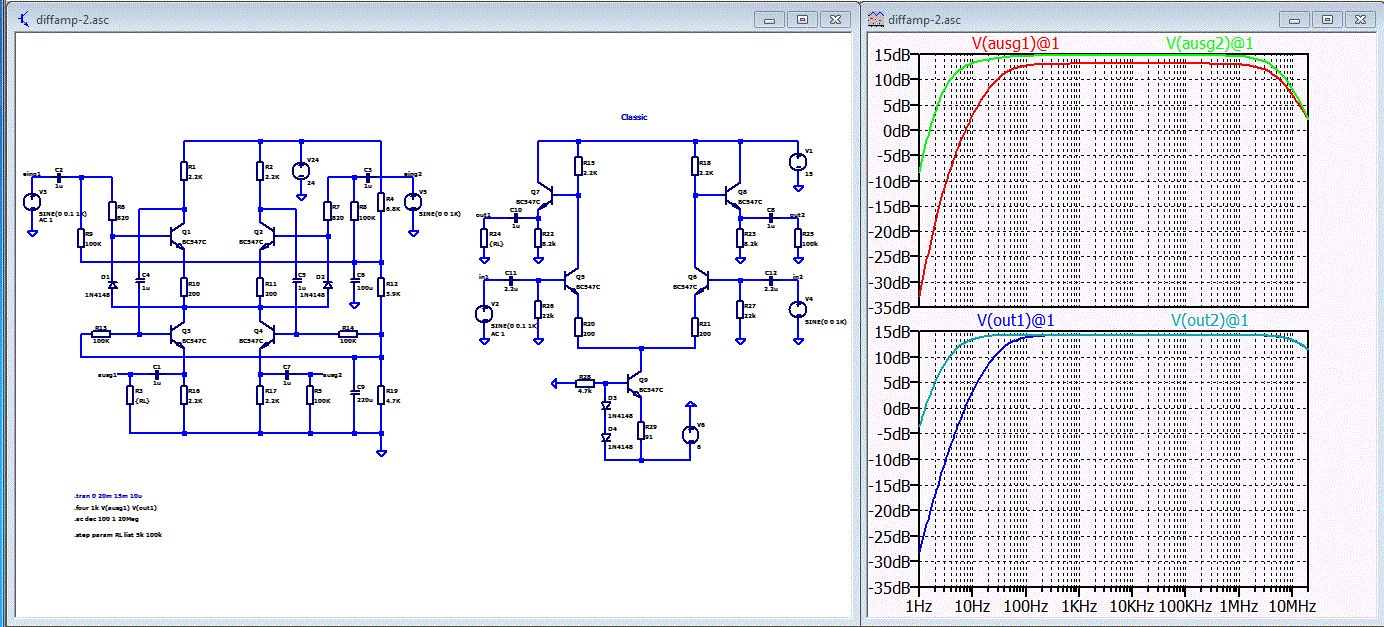Click the .tran simulation directive text
1384x627 pixels.
tap(108, 496)
